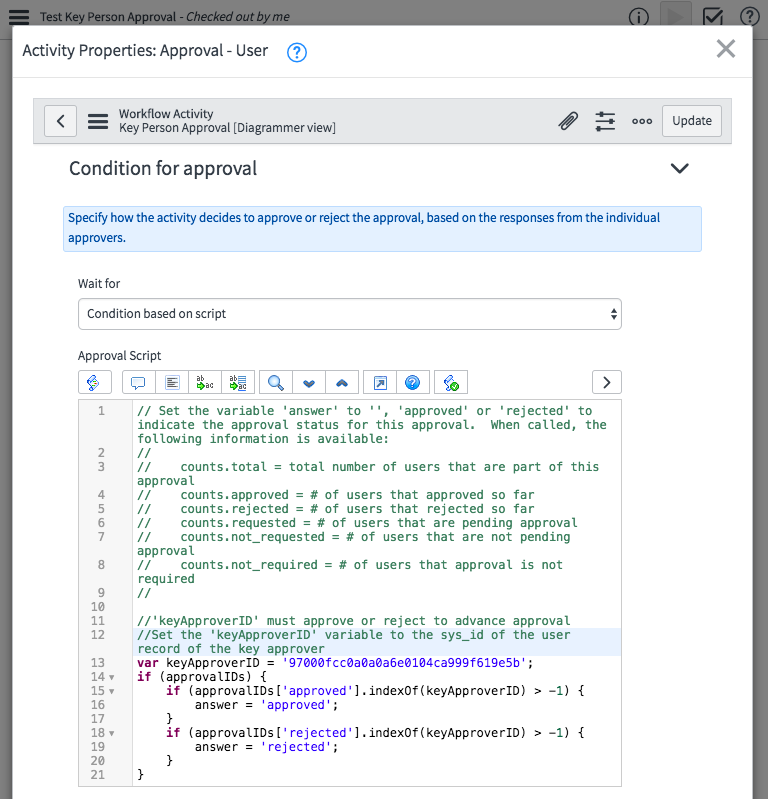The height and width of the screenshot is (799, 768).
Task: Open the Wait for dropdown
Action: [350, 314]
